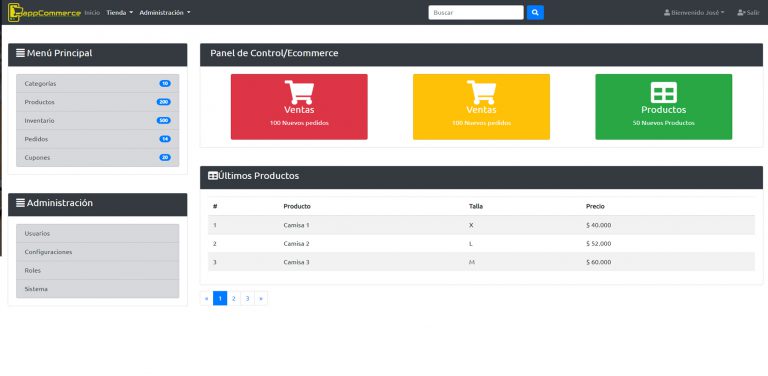This screenshot has height=376, width=768.
Task: Click the red Ventas card
Action: [299, 107]
